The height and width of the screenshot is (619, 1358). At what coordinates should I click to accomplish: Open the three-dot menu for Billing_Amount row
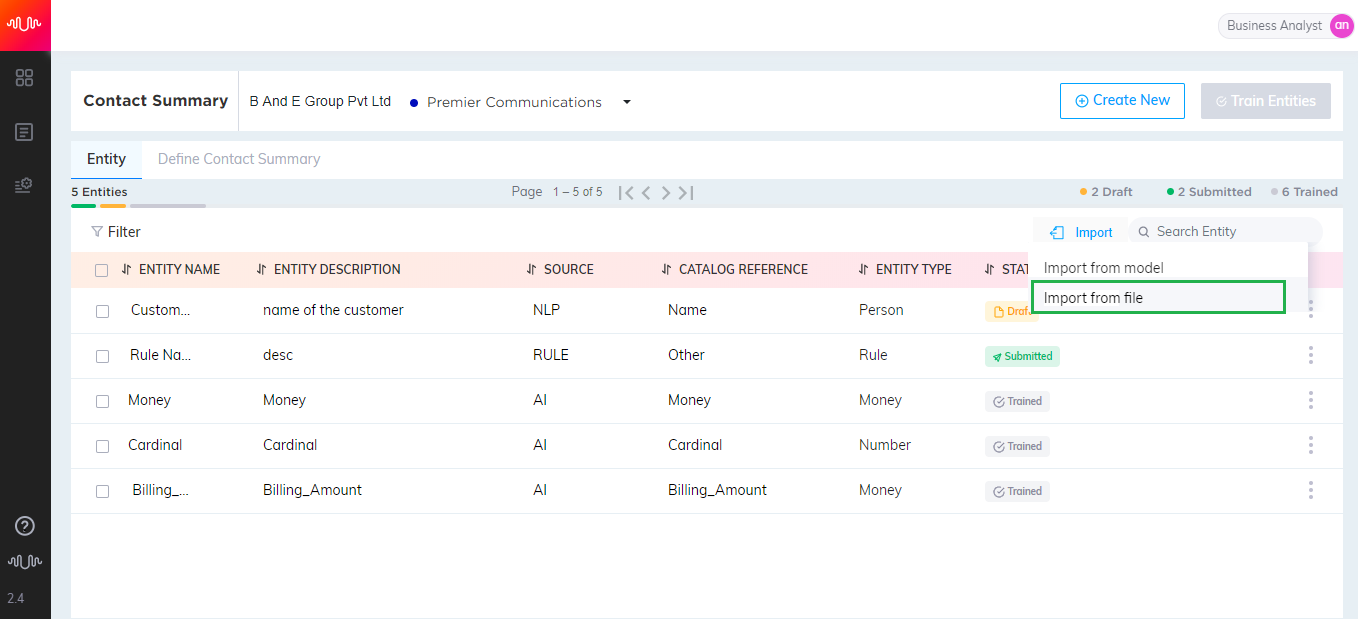click(x=1310, y=490)
